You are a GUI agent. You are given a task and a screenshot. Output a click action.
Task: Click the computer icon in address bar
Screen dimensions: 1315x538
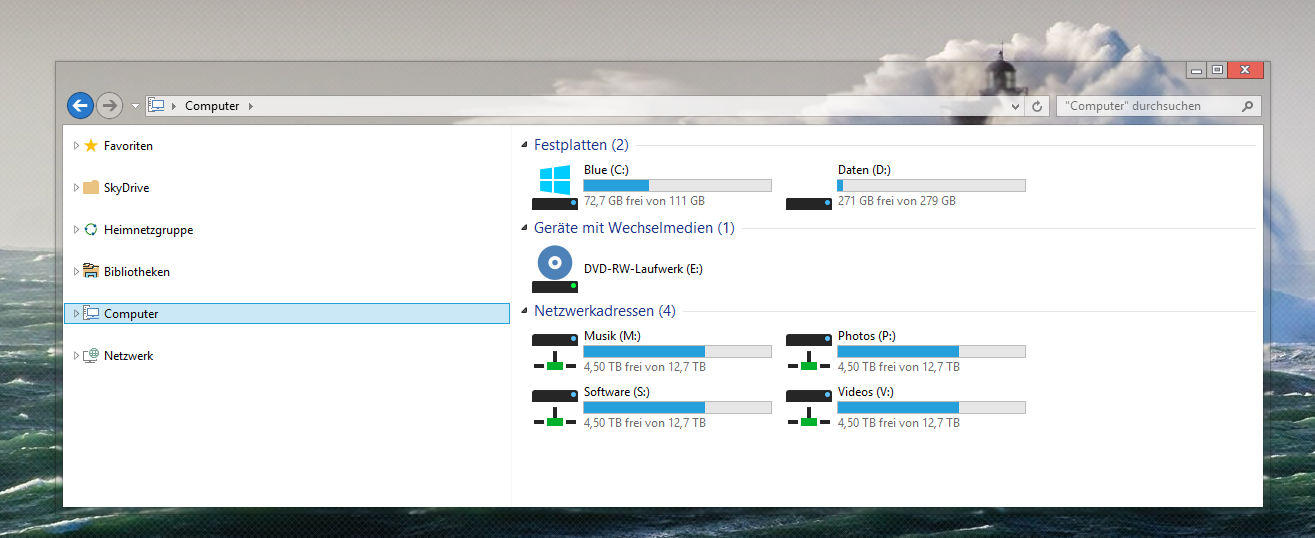(x=156, y=105)
